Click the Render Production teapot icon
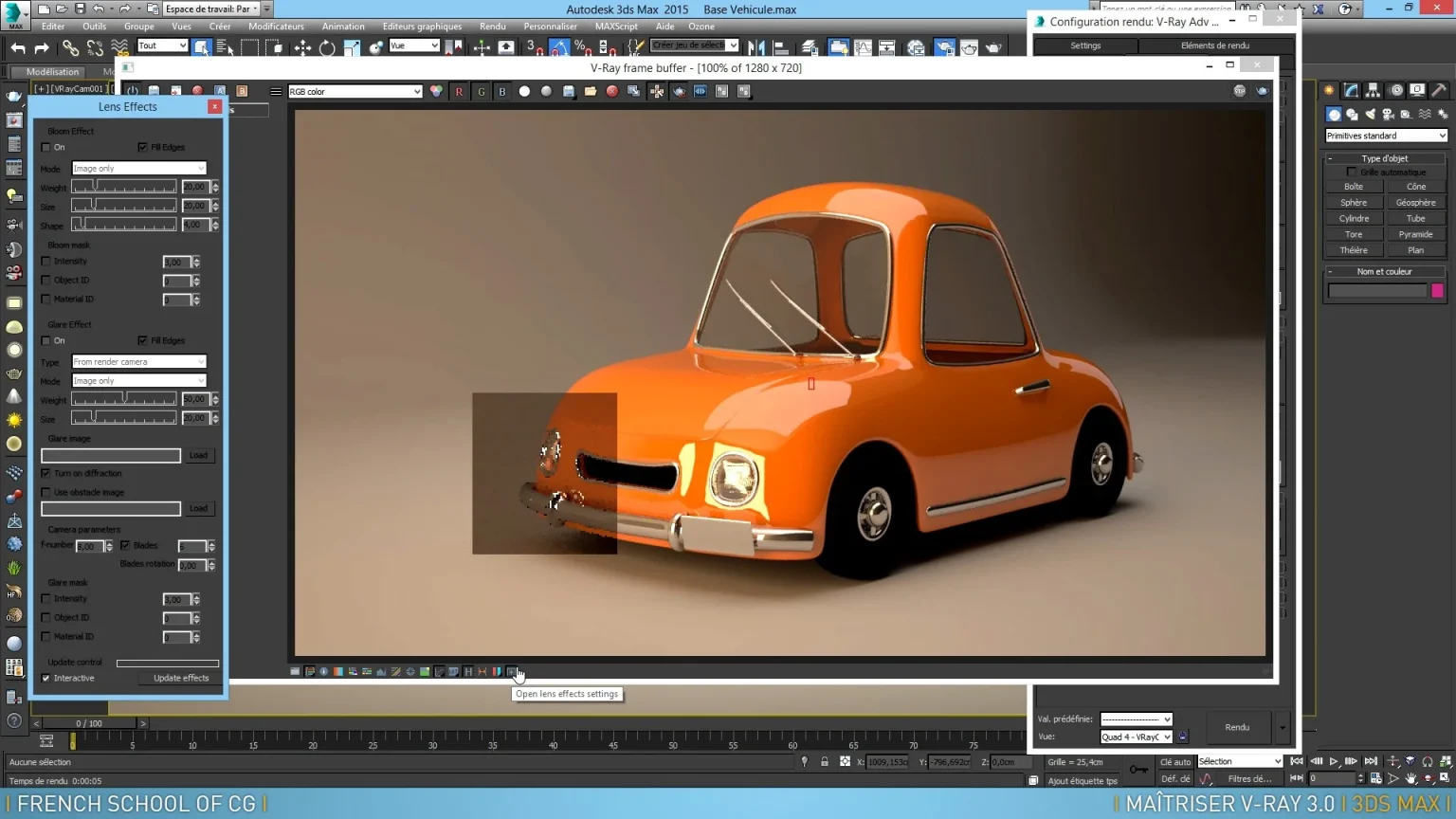This screenshot has height=819, width=1456. coord(993,47)
